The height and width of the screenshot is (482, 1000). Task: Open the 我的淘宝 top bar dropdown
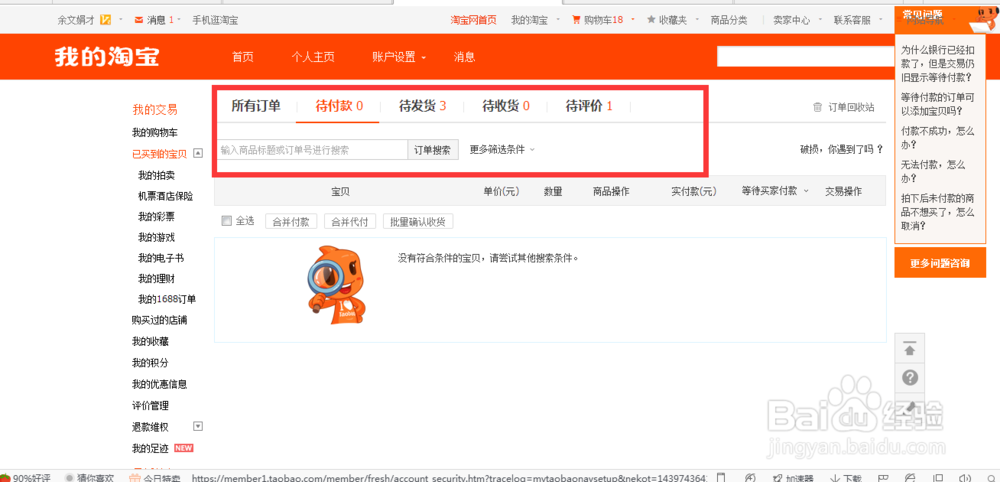[535, 20]
